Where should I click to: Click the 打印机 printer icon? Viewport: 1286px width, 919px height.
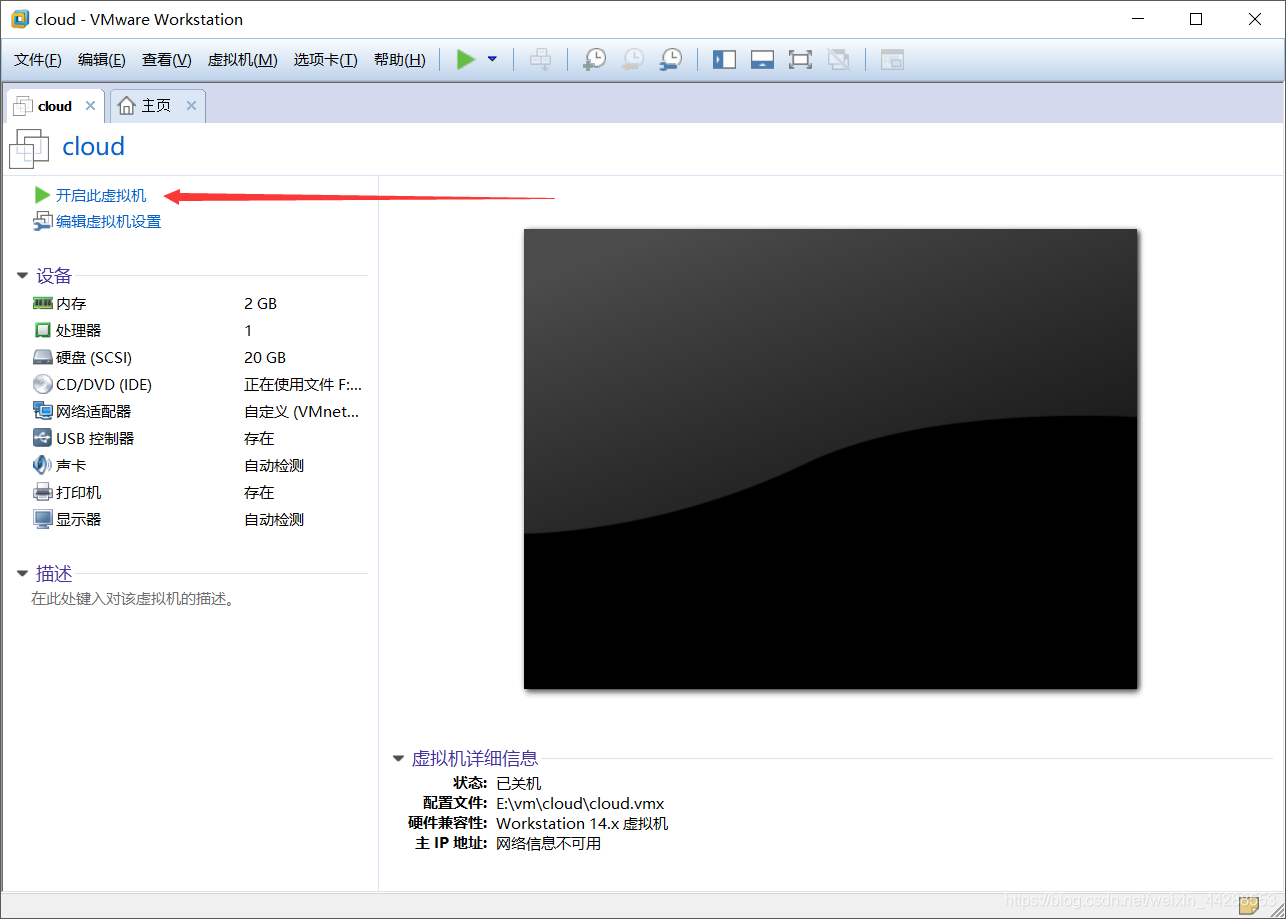42,492
